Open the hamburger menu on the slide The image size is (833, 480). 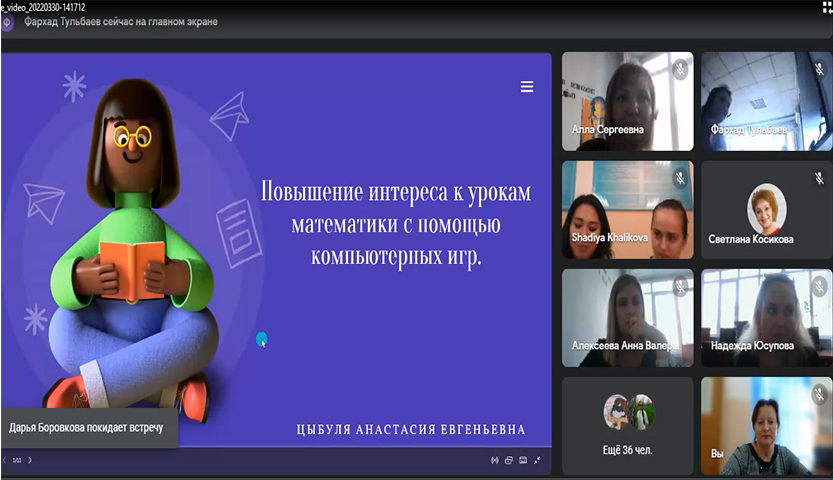point(527,87)
